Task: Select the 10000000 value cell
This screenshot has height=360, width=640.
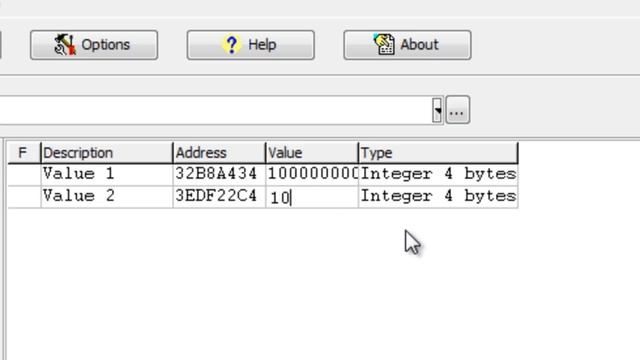Action: pos(312,174)
